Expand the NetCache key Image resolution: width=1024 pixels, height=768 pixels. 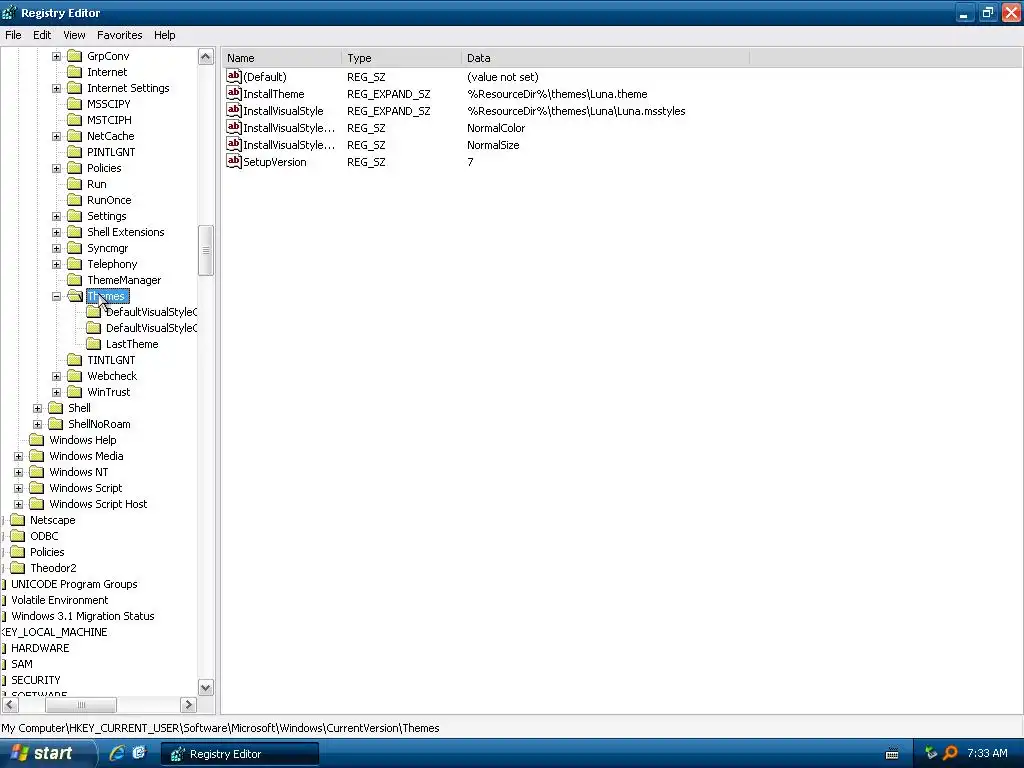coord(56,136)
